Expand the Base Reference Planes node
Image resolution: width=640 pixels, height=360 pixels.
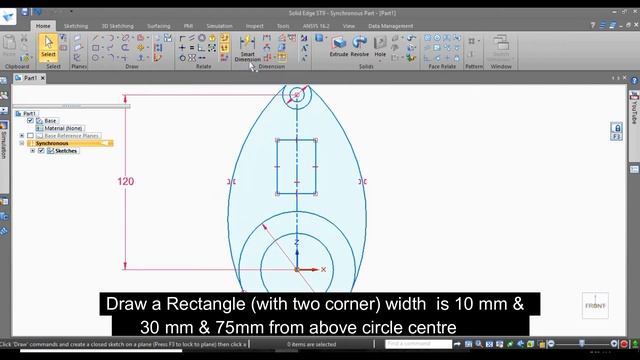point(22,136)
